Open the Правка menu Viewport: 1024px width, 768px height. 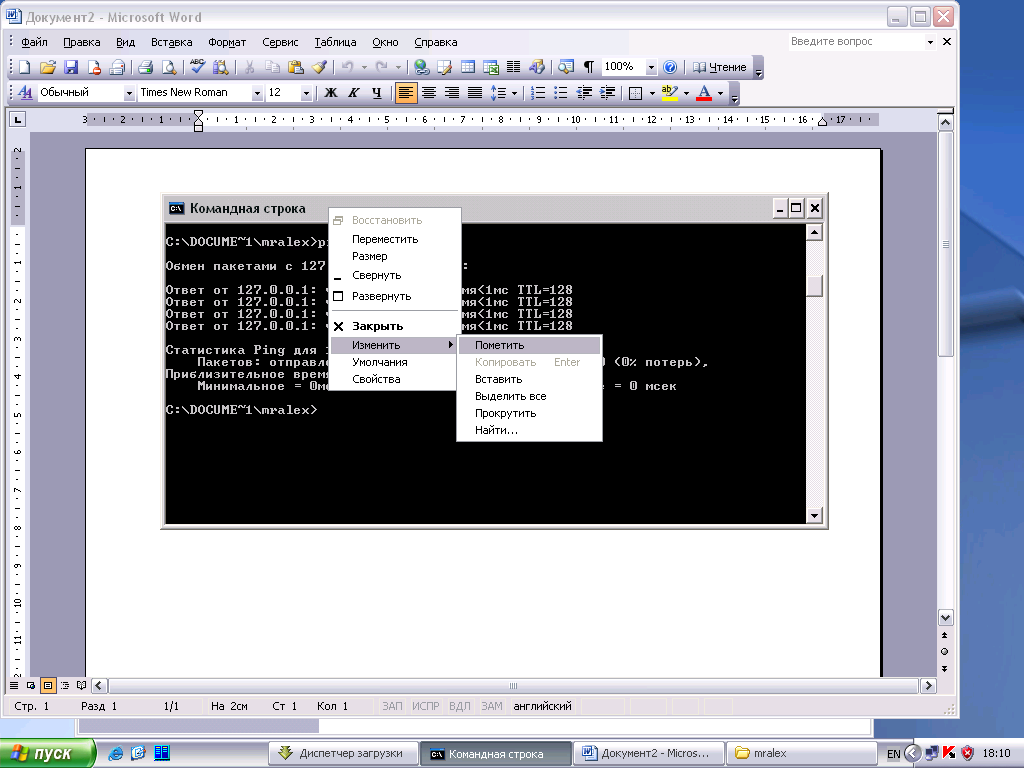[x=82, y=42]
